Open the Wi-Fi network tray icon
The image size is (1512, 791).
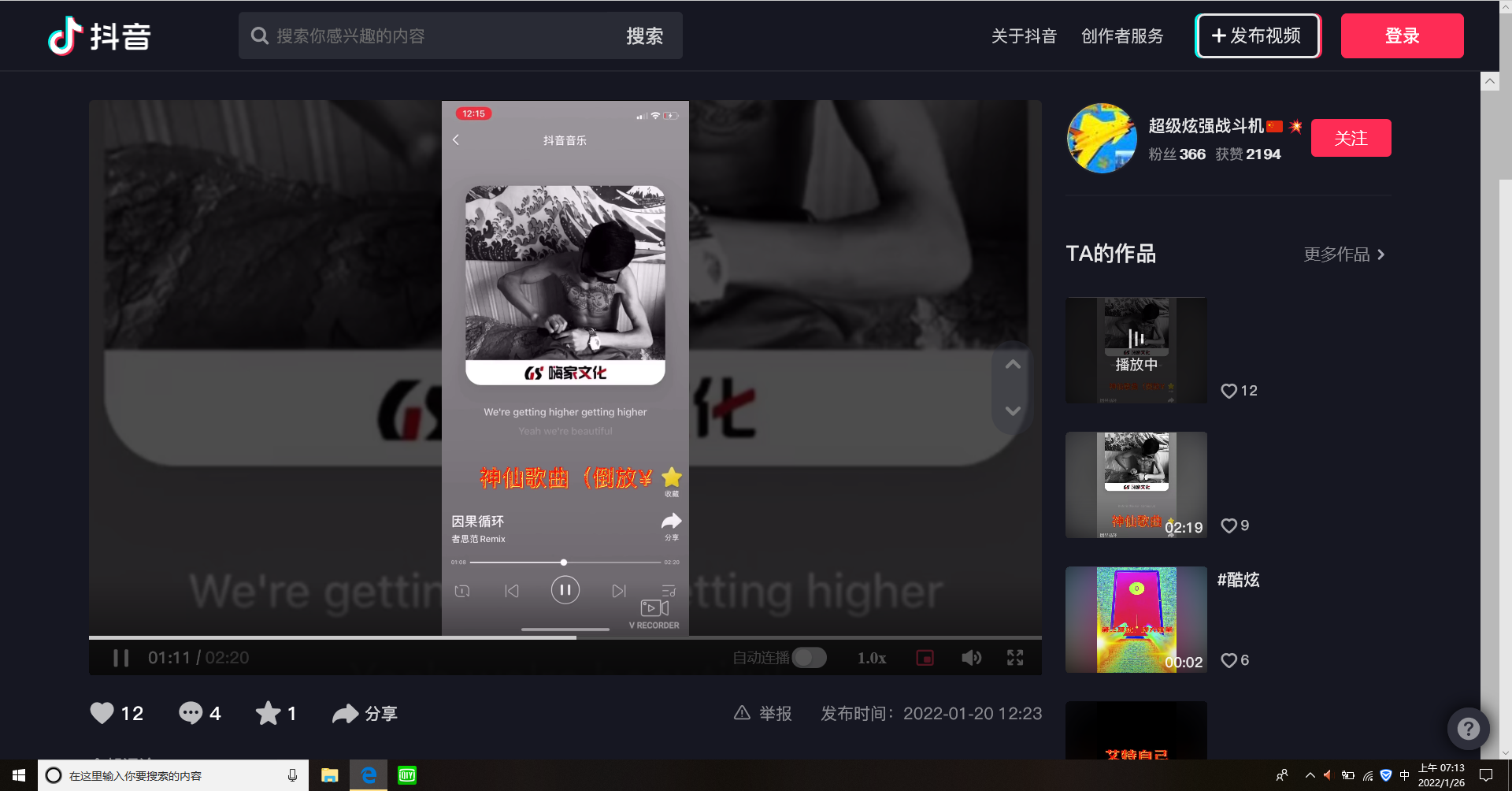(1368, 775)
